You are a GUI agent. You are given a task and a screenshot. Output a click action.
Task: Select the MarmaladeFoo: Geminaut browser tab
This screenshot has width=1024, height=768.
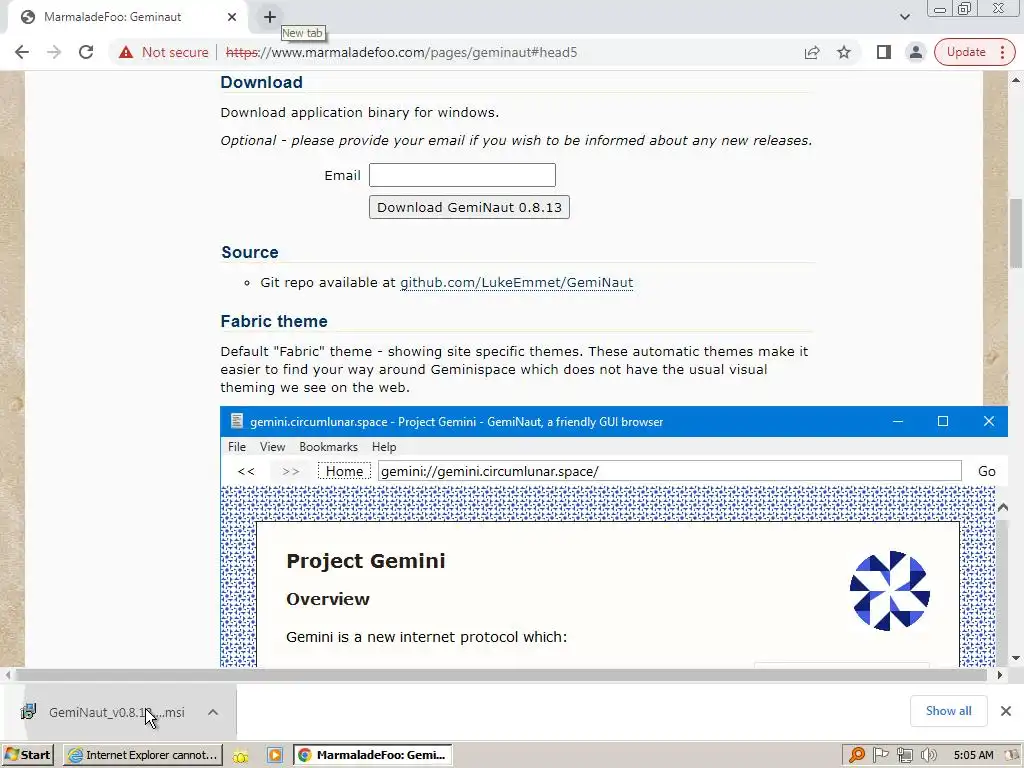(x=128, y=17)
